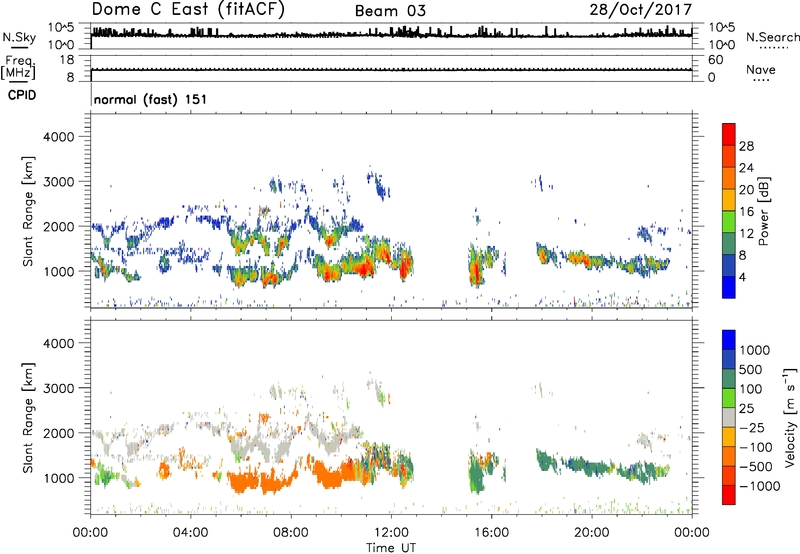Viewport: 800px width, 554px height.
Task: Click the blue top swatch of velocity colorbar
Action: click(729, 339)
